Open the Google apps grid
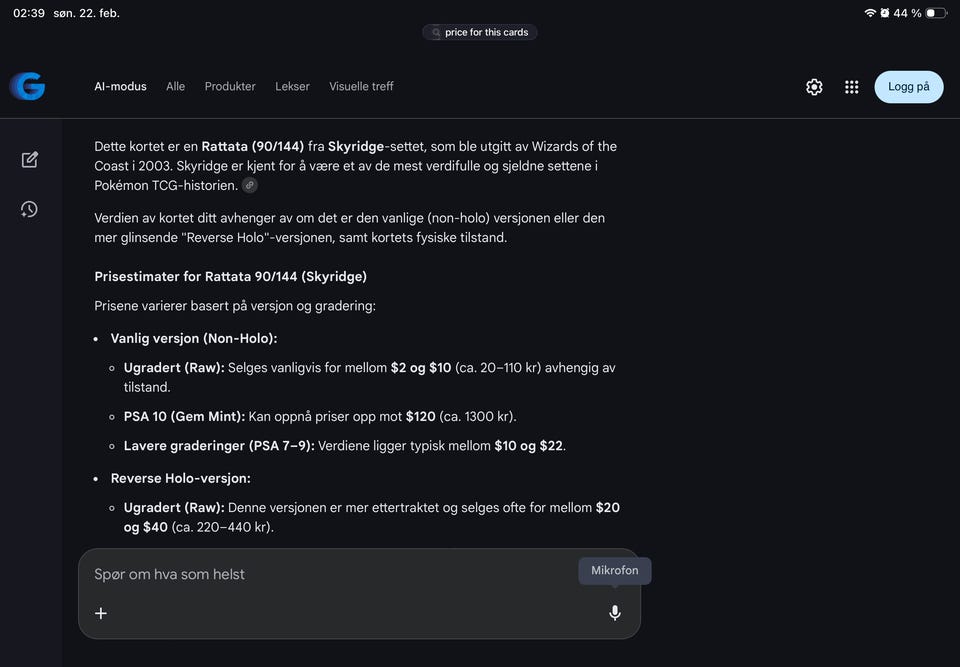960x667 pixels. click(852, 87)
